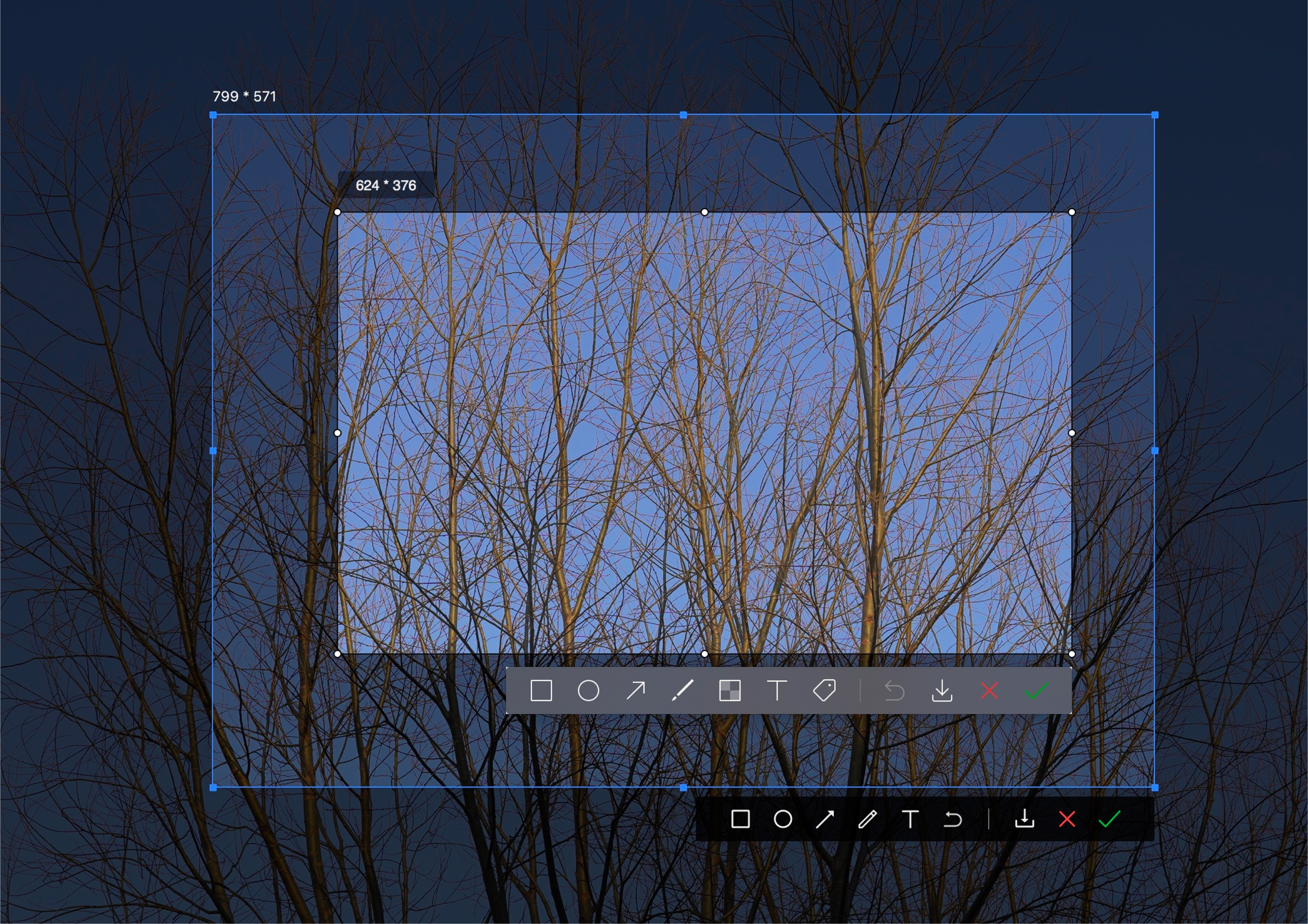
Task: Activate text tool in black toolbar
Action: coord(911,819)
